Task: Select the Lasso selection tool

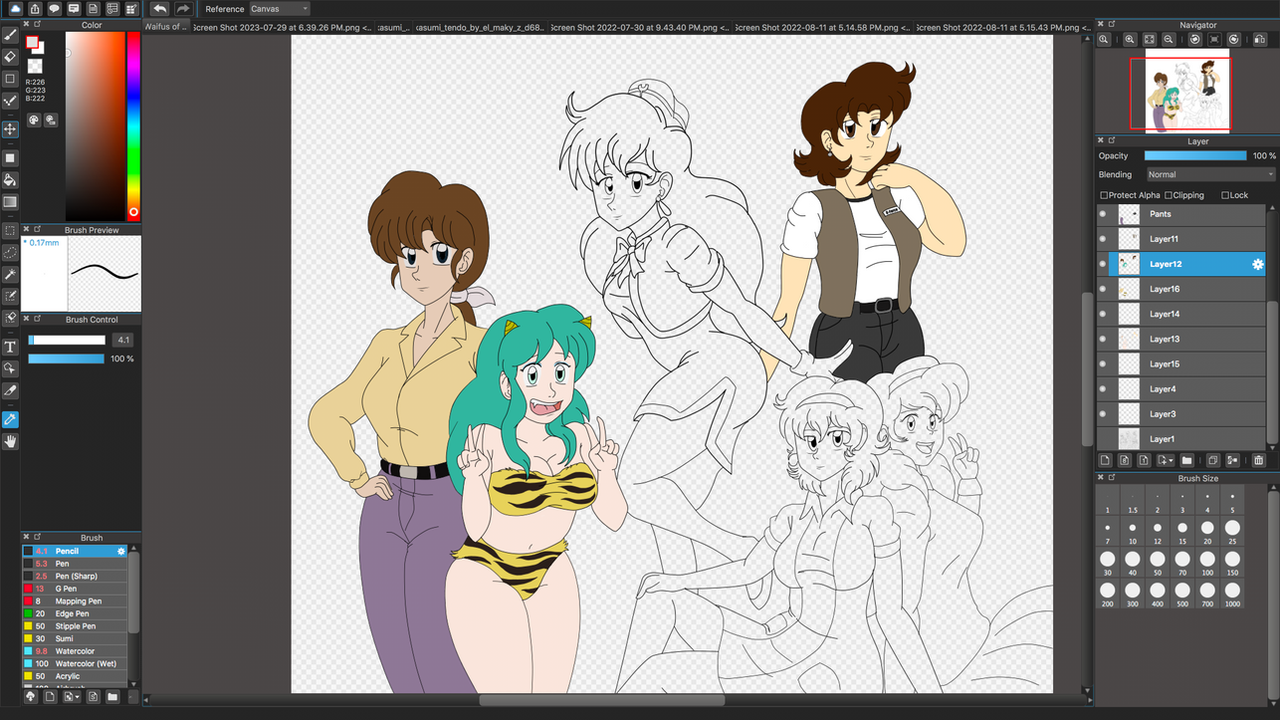Action: 10,253
